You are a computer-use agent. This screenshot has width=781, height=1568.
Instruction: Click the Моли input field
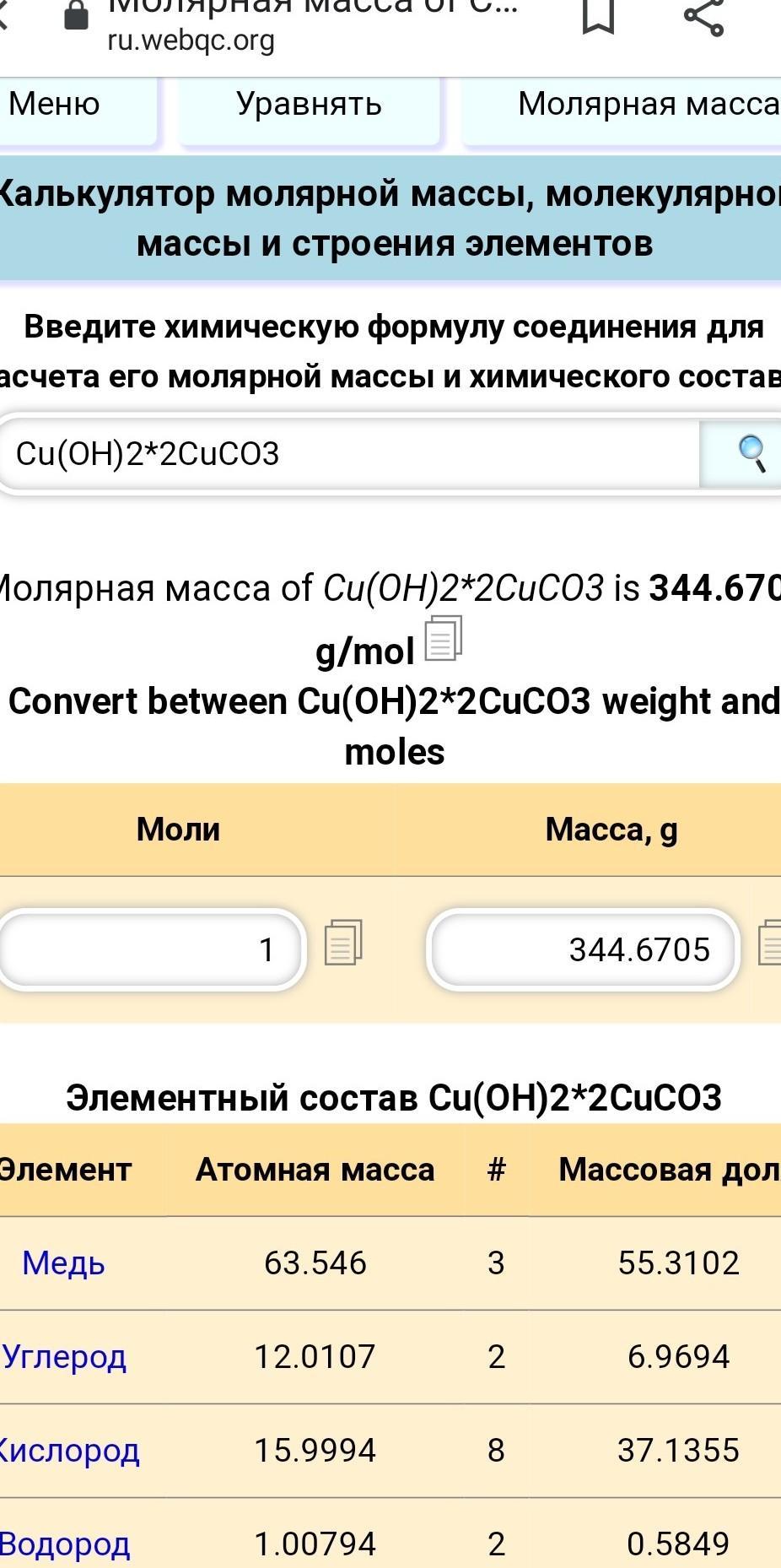click(152, 949)
